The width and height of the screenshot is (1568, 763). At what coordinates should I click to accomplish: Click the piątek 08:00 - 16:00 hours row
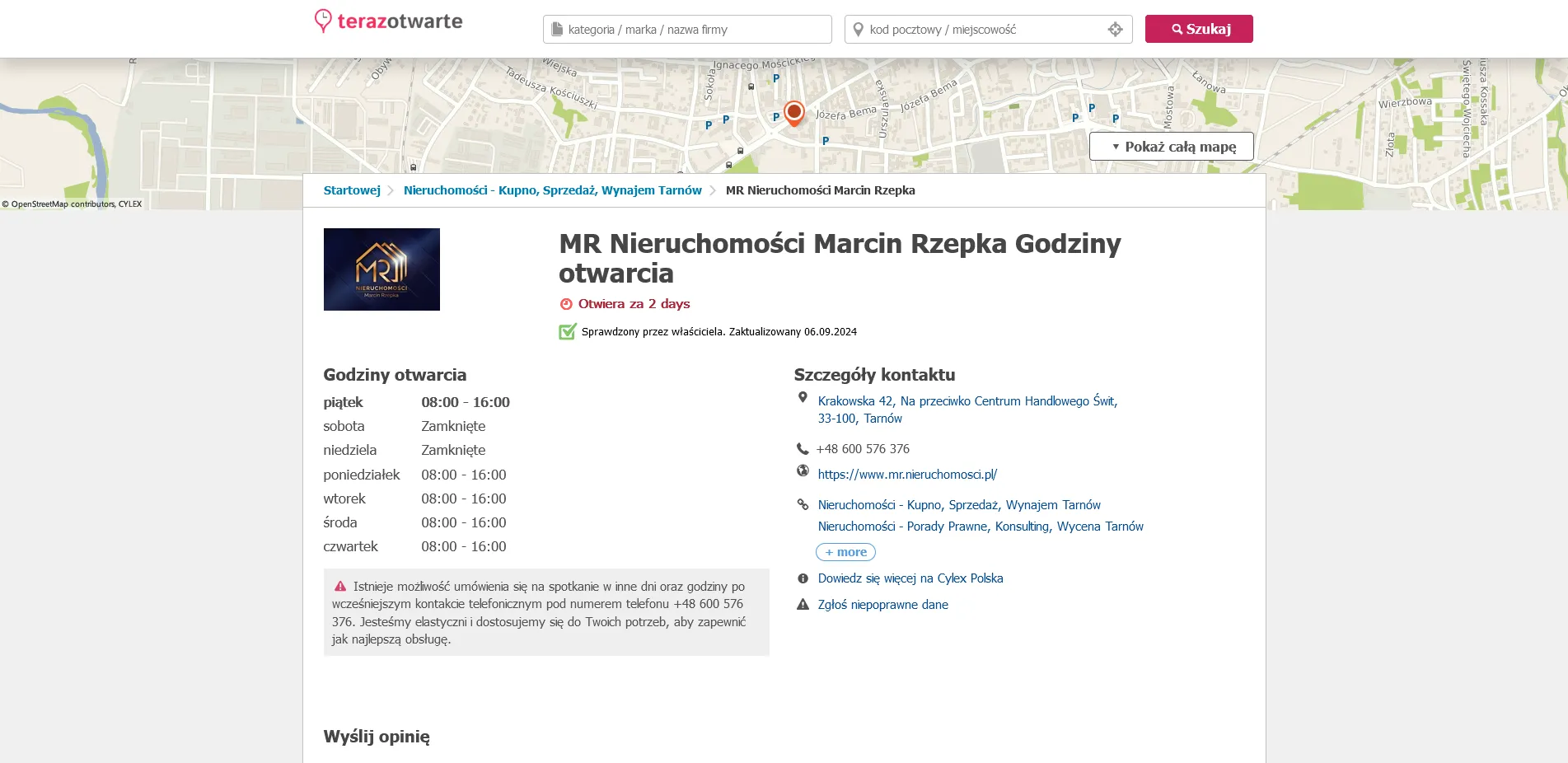417,402
